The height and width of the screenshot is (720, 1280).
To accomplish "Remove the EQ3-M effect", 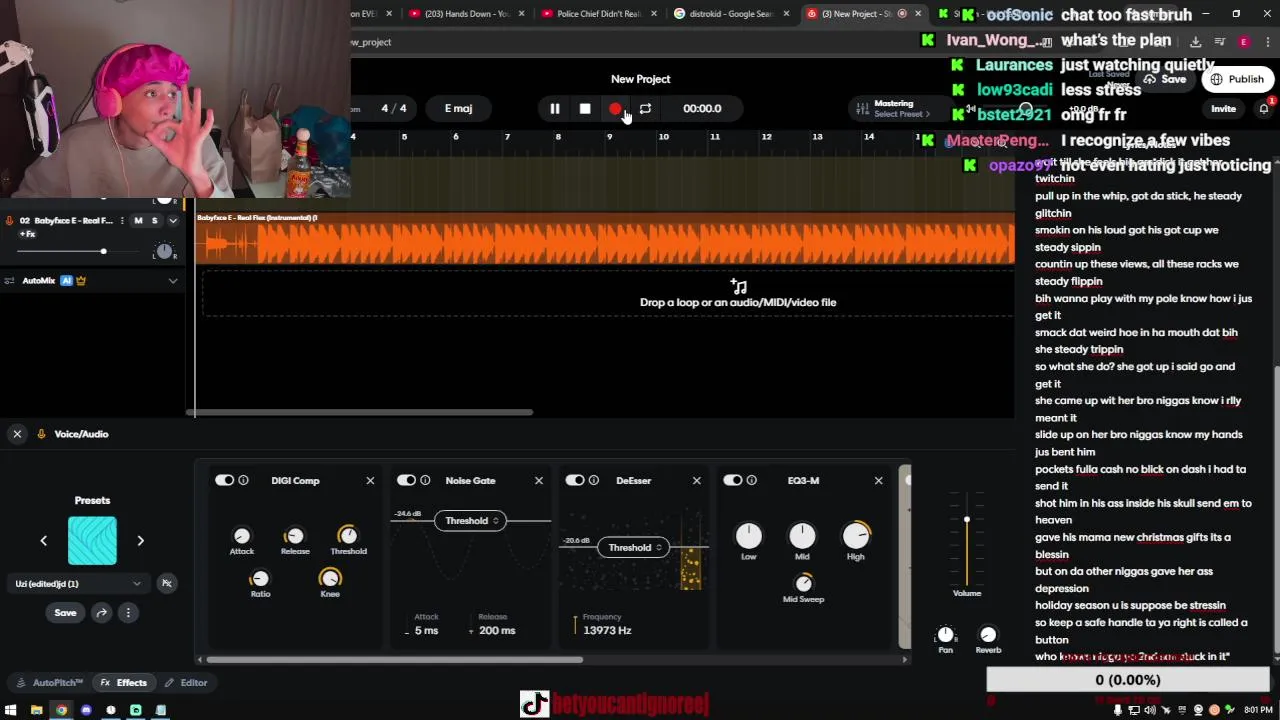I will click(x=879, y=480).
